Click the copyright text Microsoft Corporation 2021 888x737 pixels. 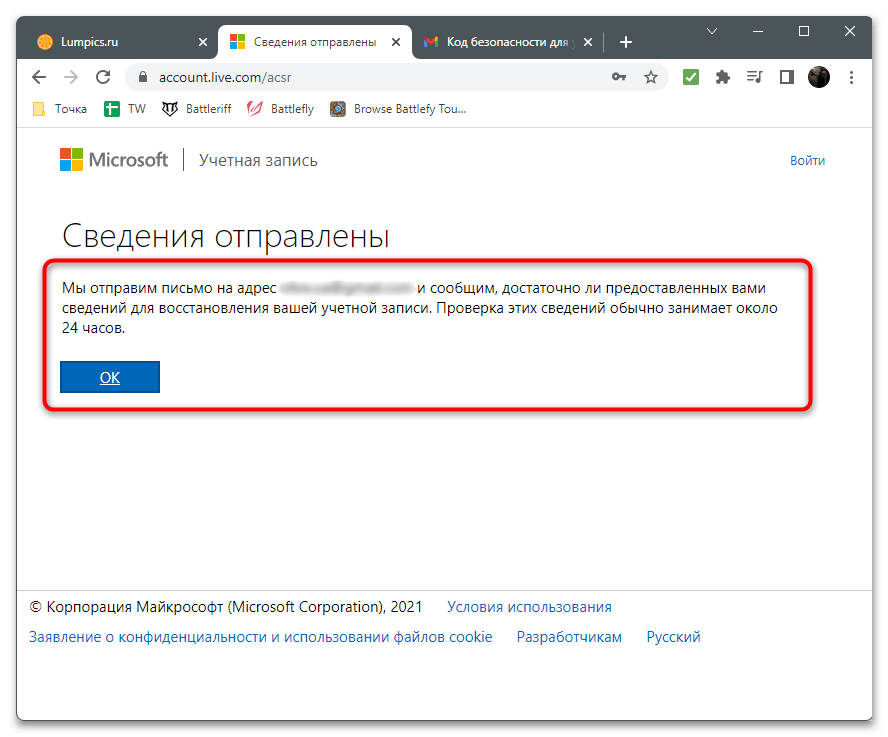(225, 607)
